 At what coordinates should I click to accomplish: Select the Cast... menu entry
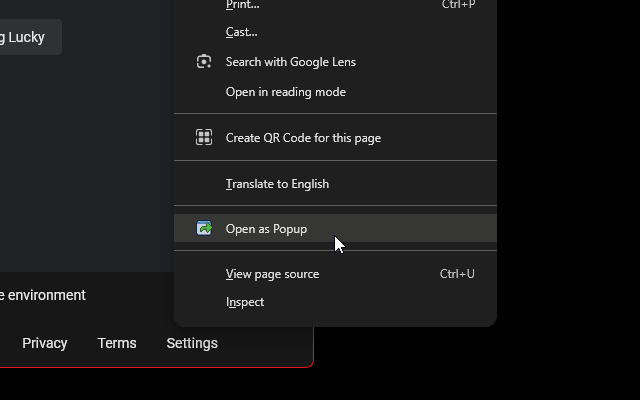(241, 32)
